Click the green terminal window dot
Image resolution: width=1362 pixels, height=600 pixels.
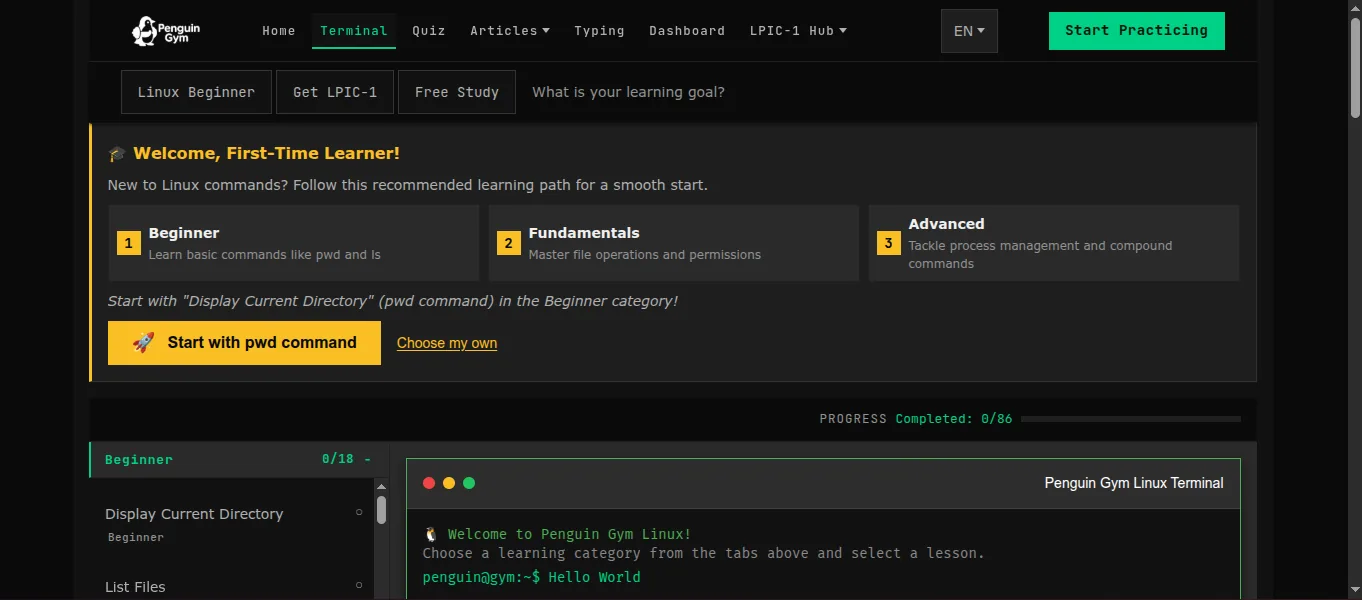(469, 483)
